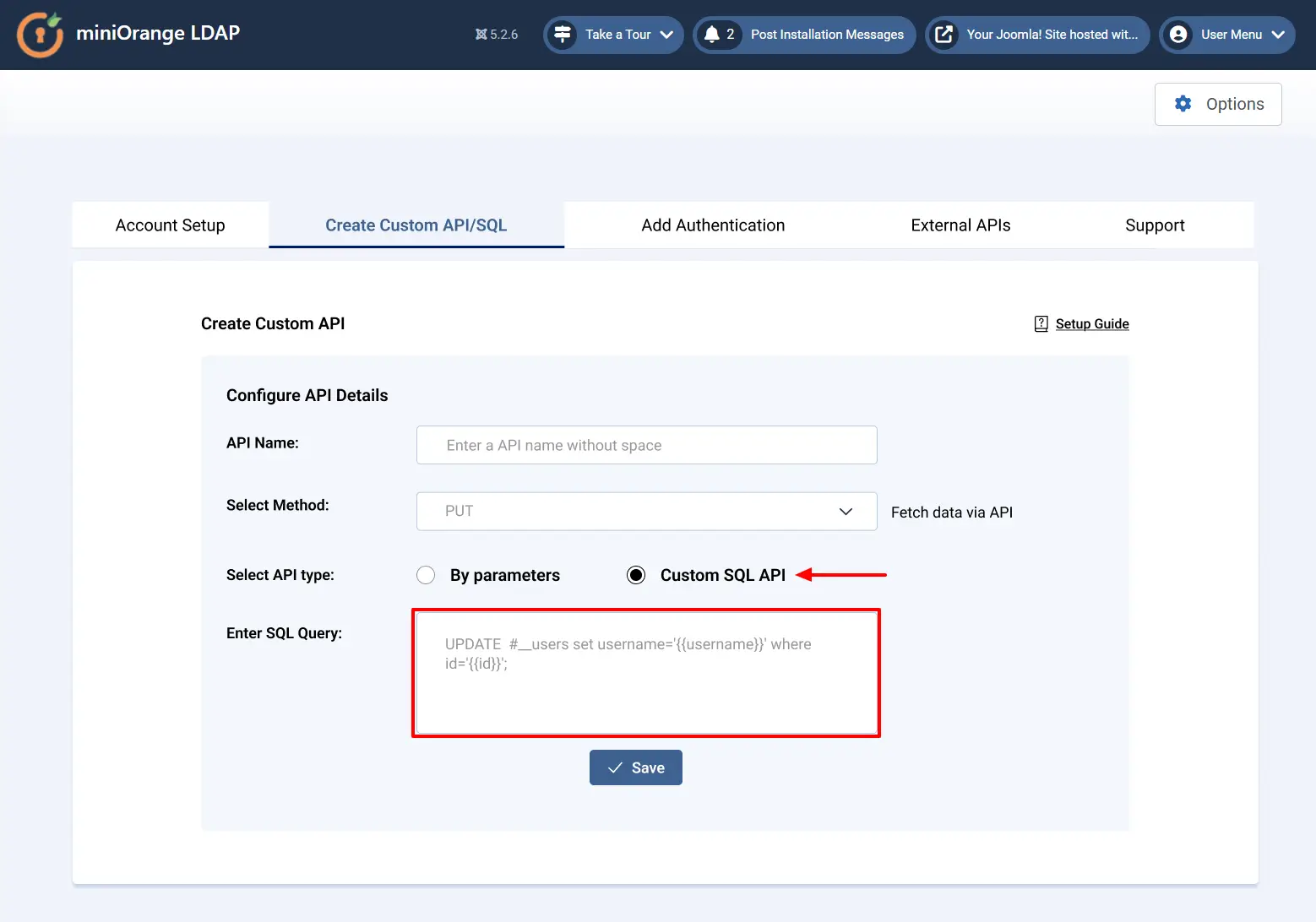This screenshot has width=1316, height=922.
Task: Open the Select Method PUT dropdown
Action: 646,512
